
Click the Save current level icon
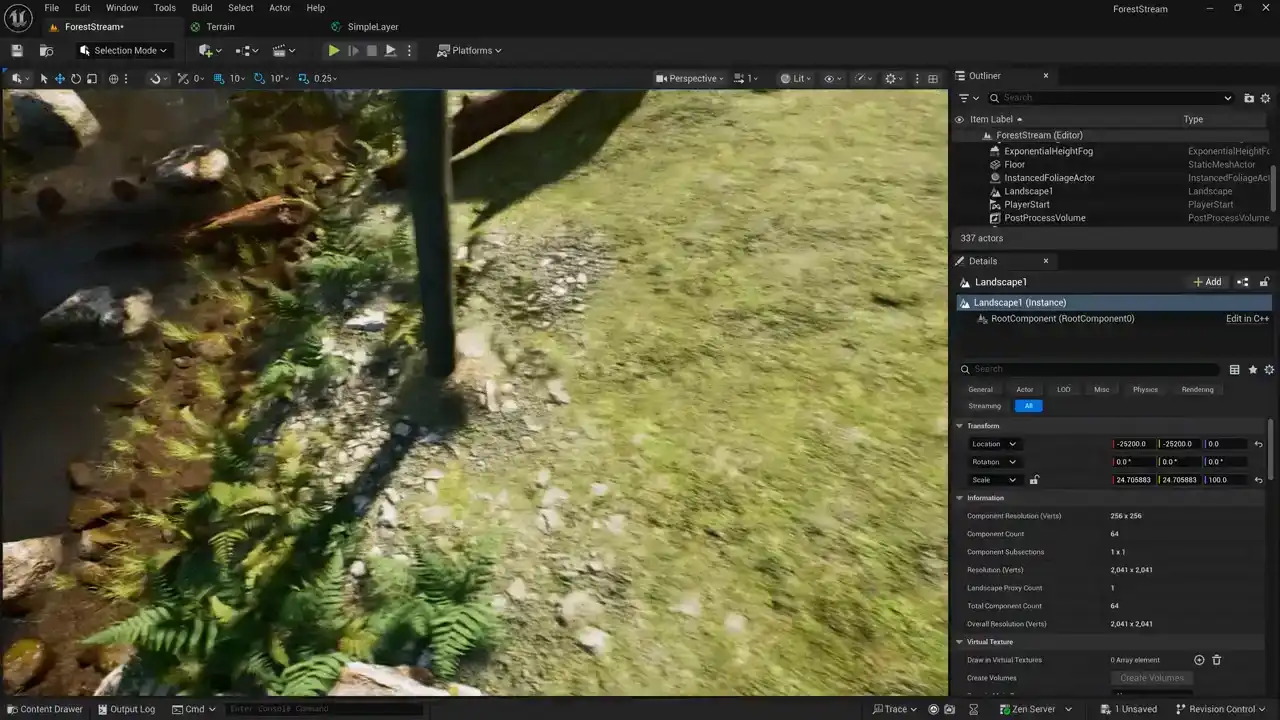coord(17,50)
